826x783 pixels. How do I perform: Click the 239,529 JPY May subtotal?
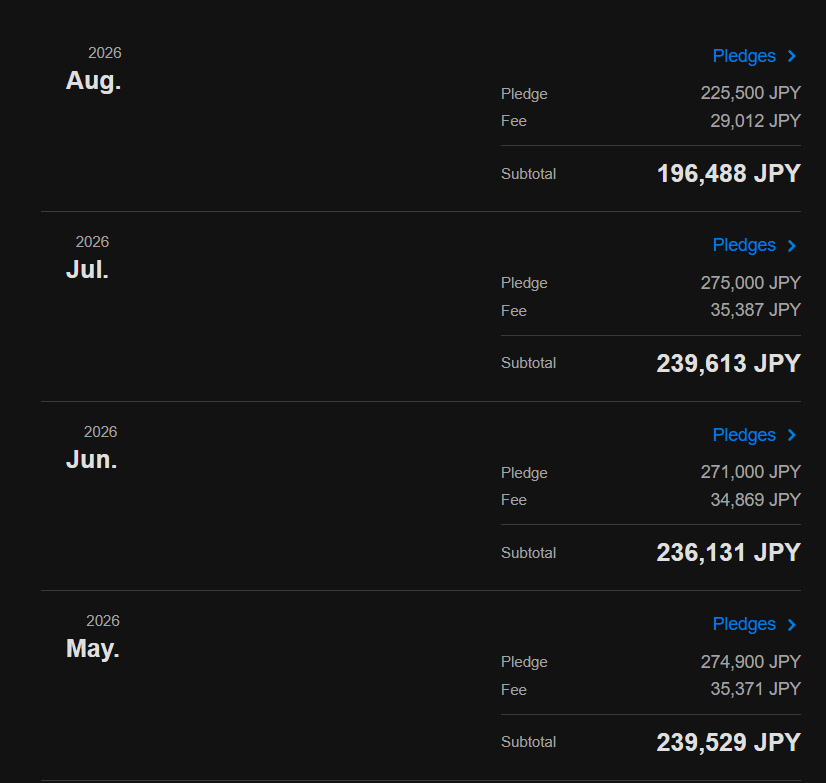(x=729, y=742)
